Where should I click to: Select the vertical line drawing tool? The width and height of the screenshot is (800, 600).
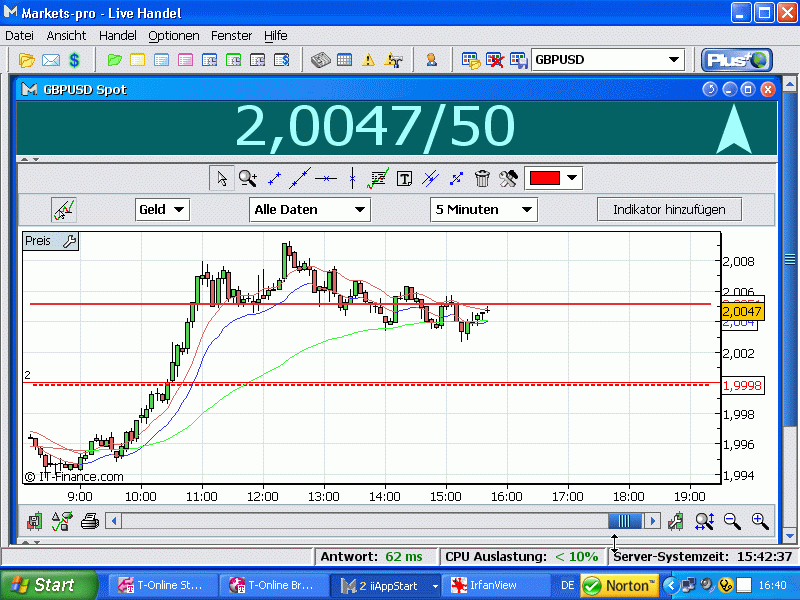click(352, 179)
